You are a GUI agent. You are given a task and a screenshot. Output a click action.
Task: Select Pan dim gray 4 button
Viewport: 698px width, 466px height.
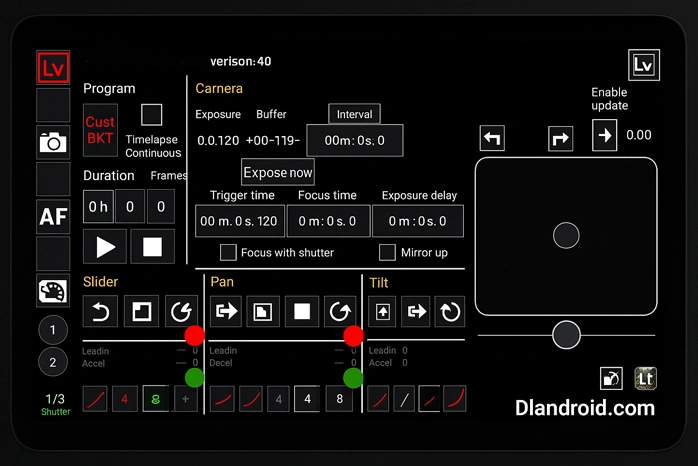click(279, 399)
